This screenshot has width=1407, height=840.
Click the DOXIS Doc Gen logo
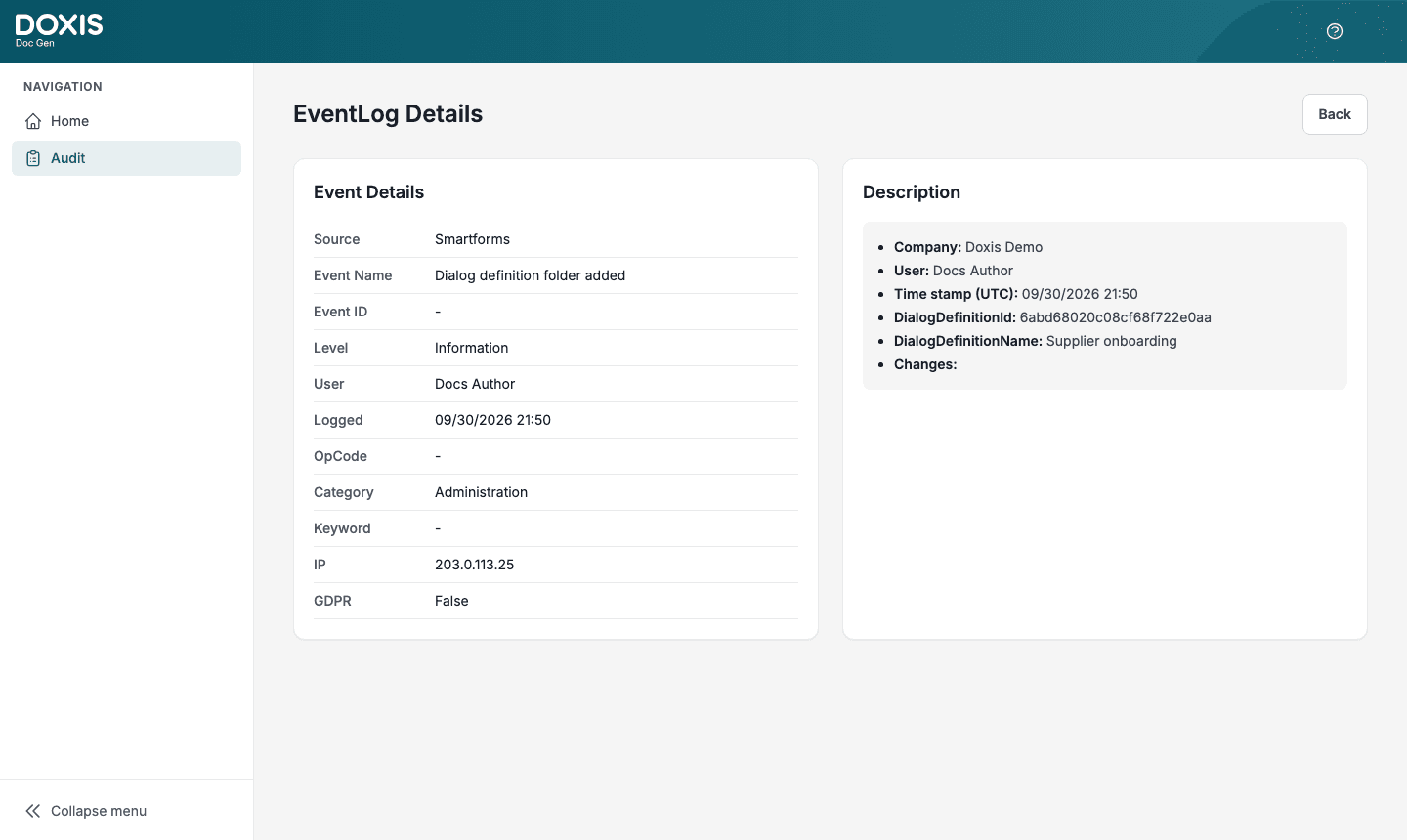59,30
